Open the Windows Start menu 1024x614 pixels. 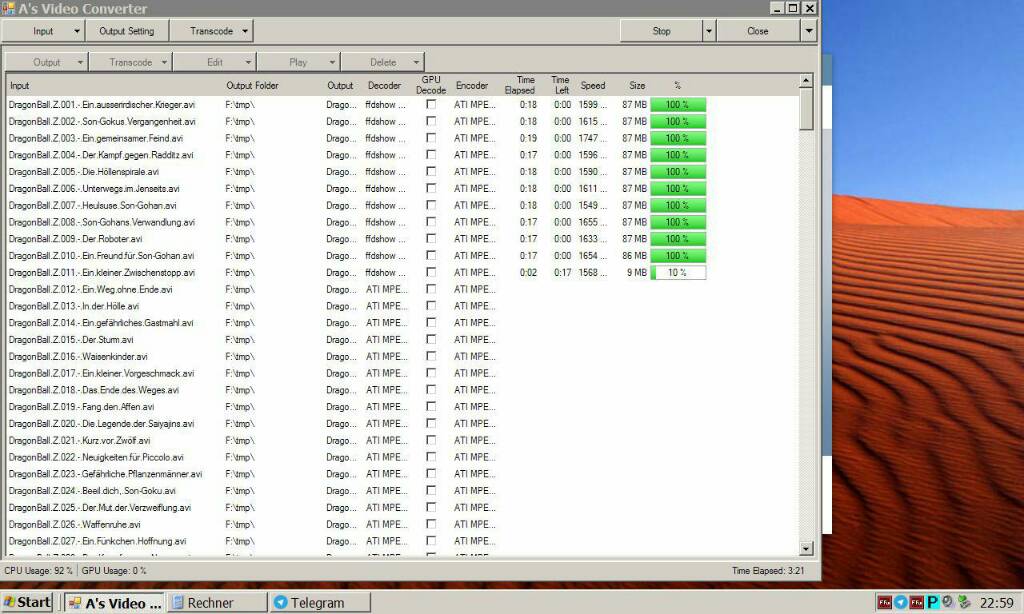pyautogui.click(x=27, y=602)
